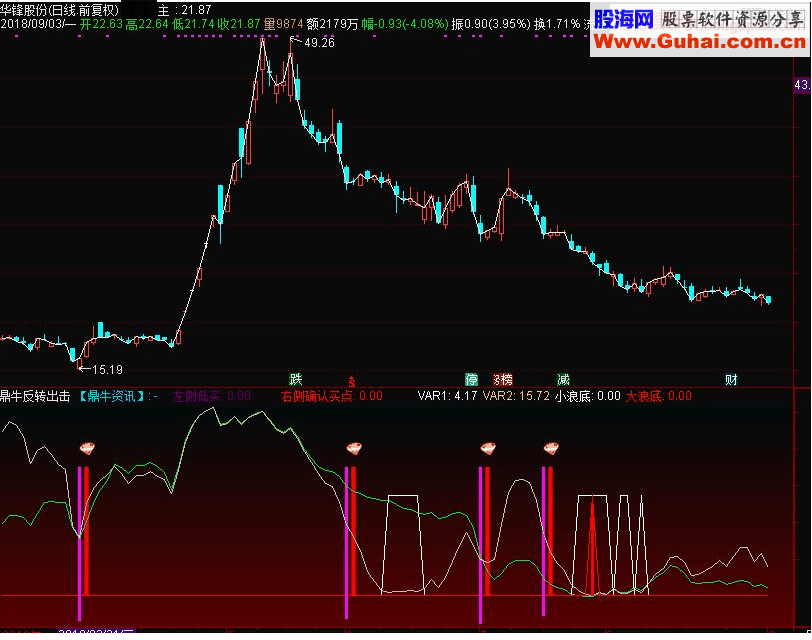Click the 量9874 volume value
The width and height of the screenshot is (812, 640).
click(283, 24)
